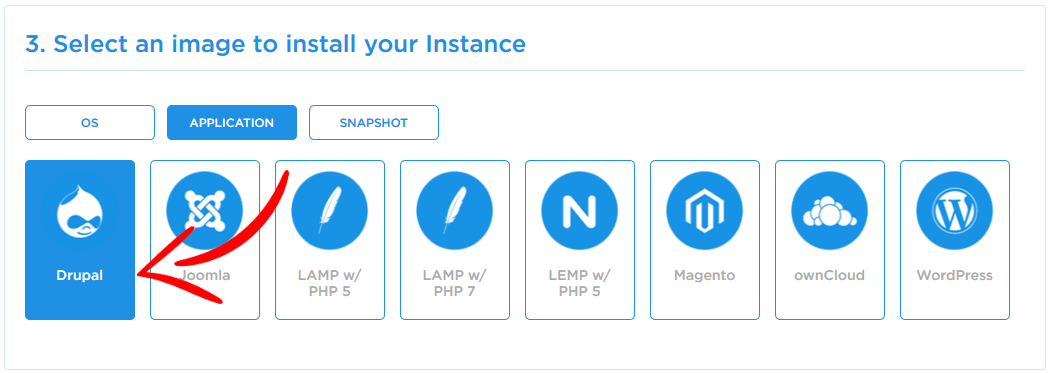
Task: Select the Drupal logo icon
Action: click(x=80, y=210)
